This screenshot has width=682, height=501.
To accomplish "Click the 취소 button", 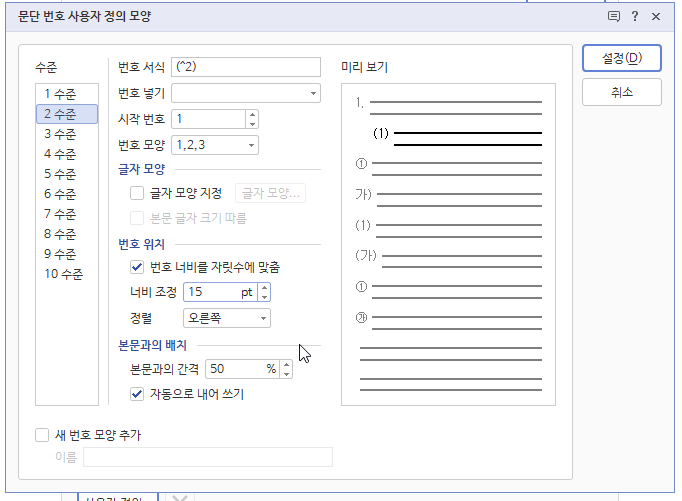I will [x=622, y=92].
